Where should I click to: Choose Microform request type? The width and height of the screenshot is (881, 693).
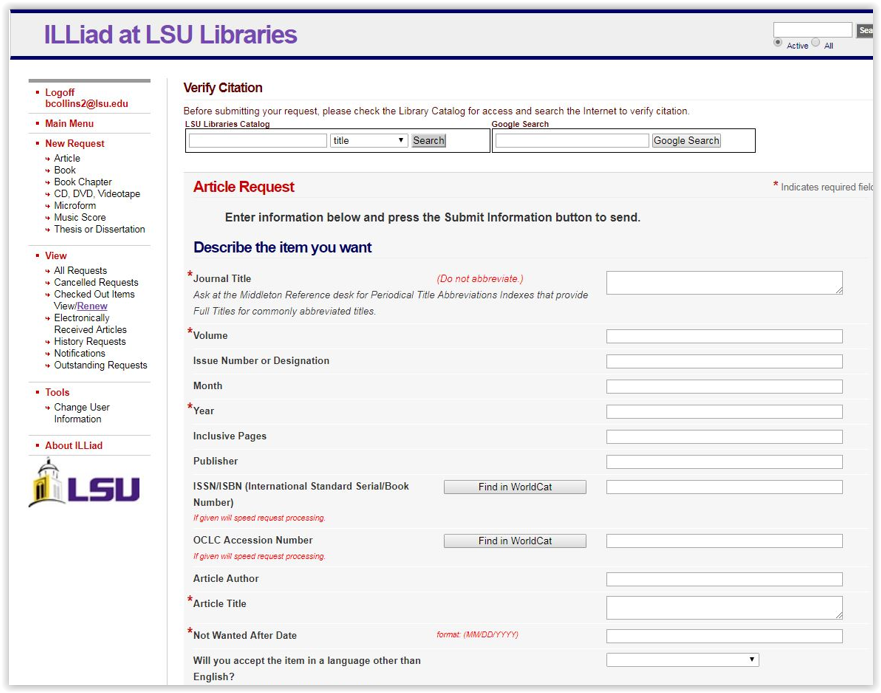pyautogui.click(x=75, y=206)
